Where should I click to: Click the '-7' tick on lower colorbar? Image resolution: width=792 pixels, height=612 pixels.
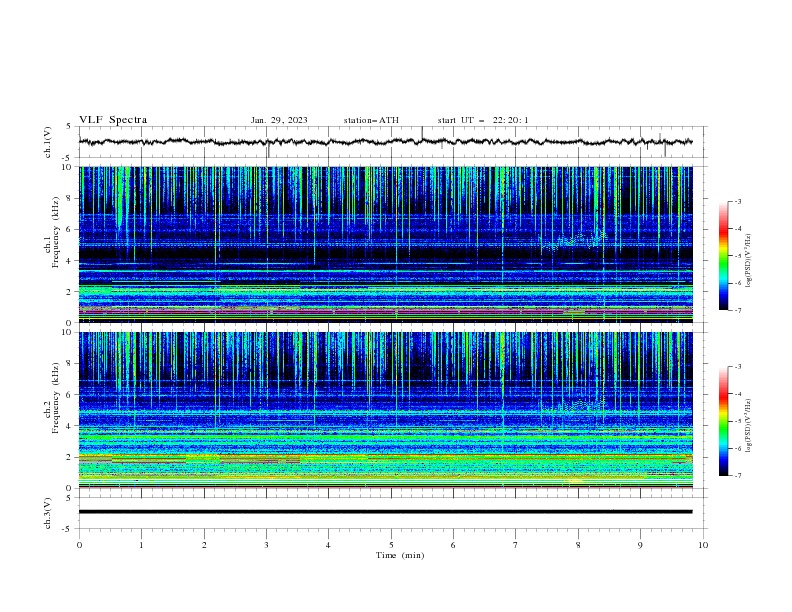point(737,476)
